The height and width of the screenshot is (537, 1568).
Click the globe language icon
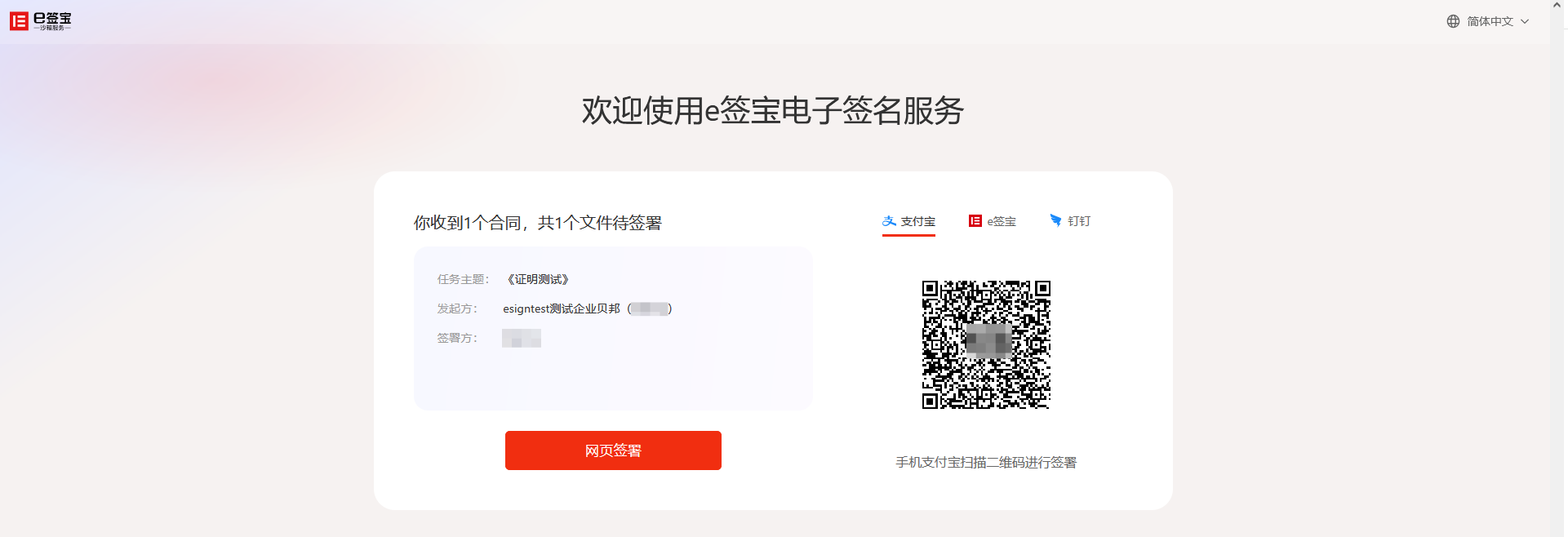click(1453, 21)
